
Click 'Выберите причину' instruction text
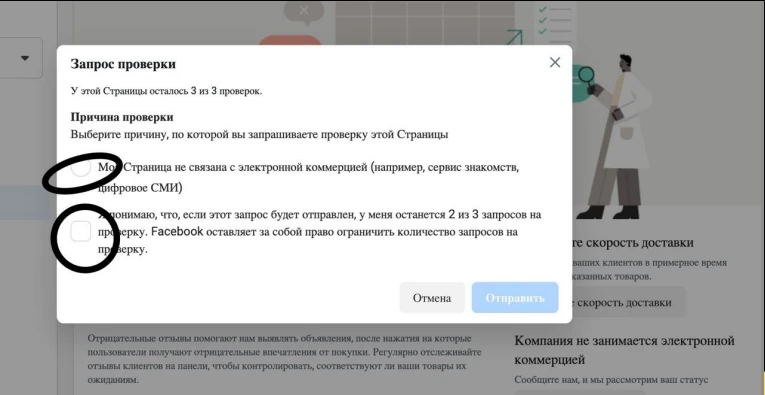coord(259,135)
